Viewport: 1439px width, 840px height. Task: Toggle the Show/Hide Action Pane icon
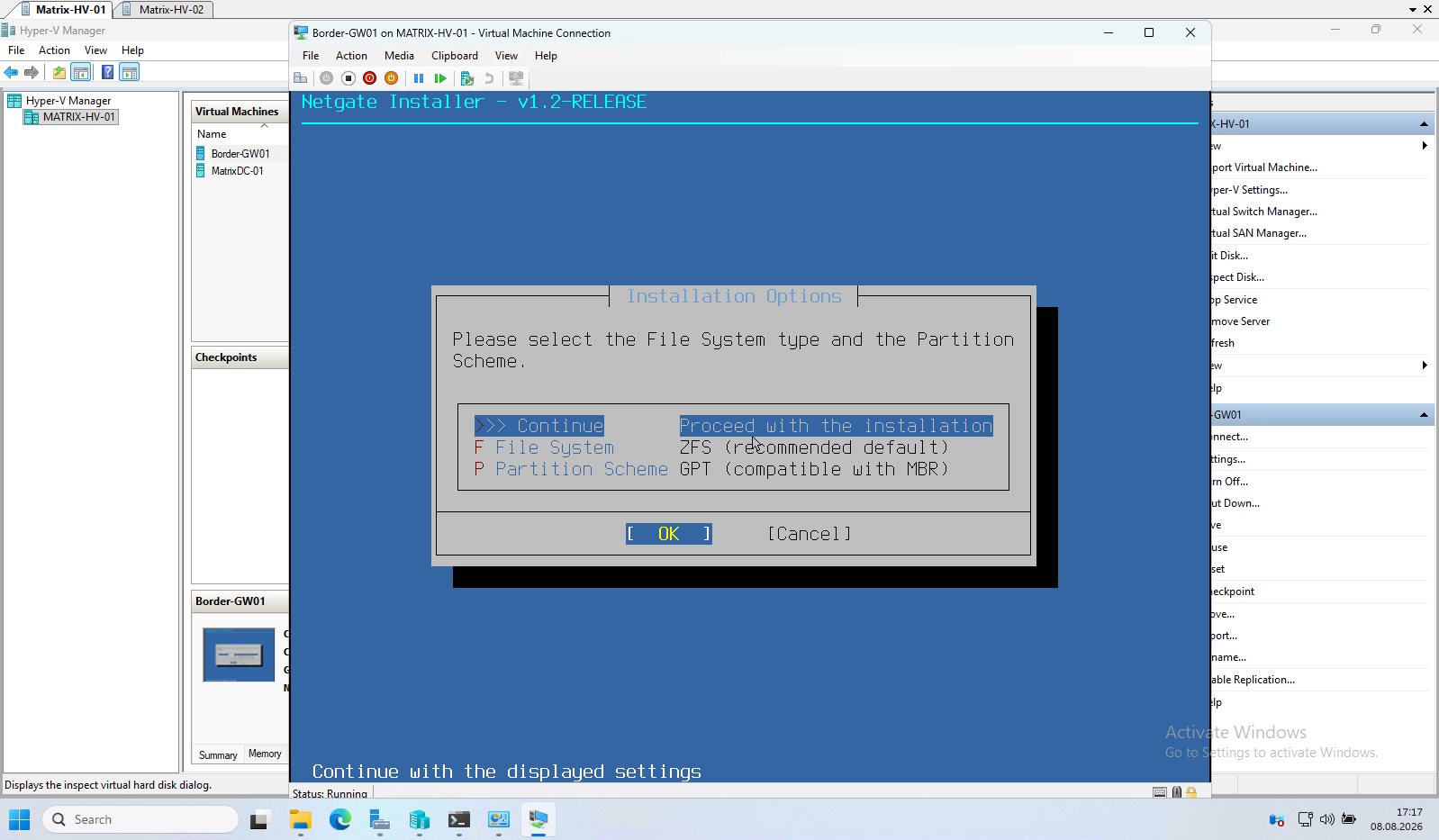(x=130, y=72)
